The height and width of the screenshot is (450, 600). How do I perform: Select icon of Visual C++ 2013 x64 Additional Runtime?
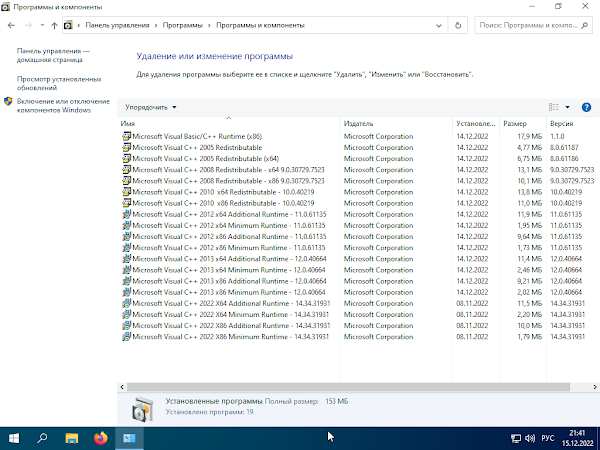(126, 259)
